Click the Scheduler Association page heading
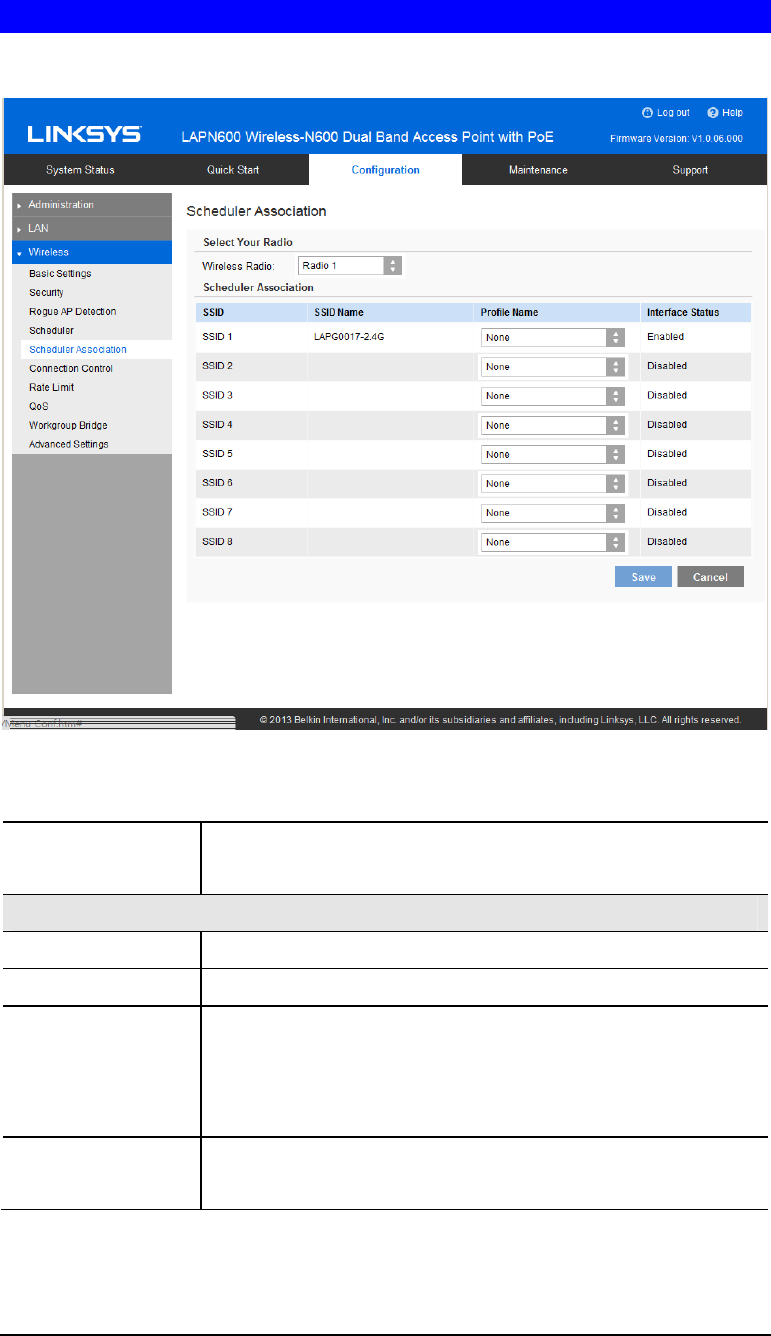The width and height of the screenshot is (771, 1336). click(x=257, y=212)
